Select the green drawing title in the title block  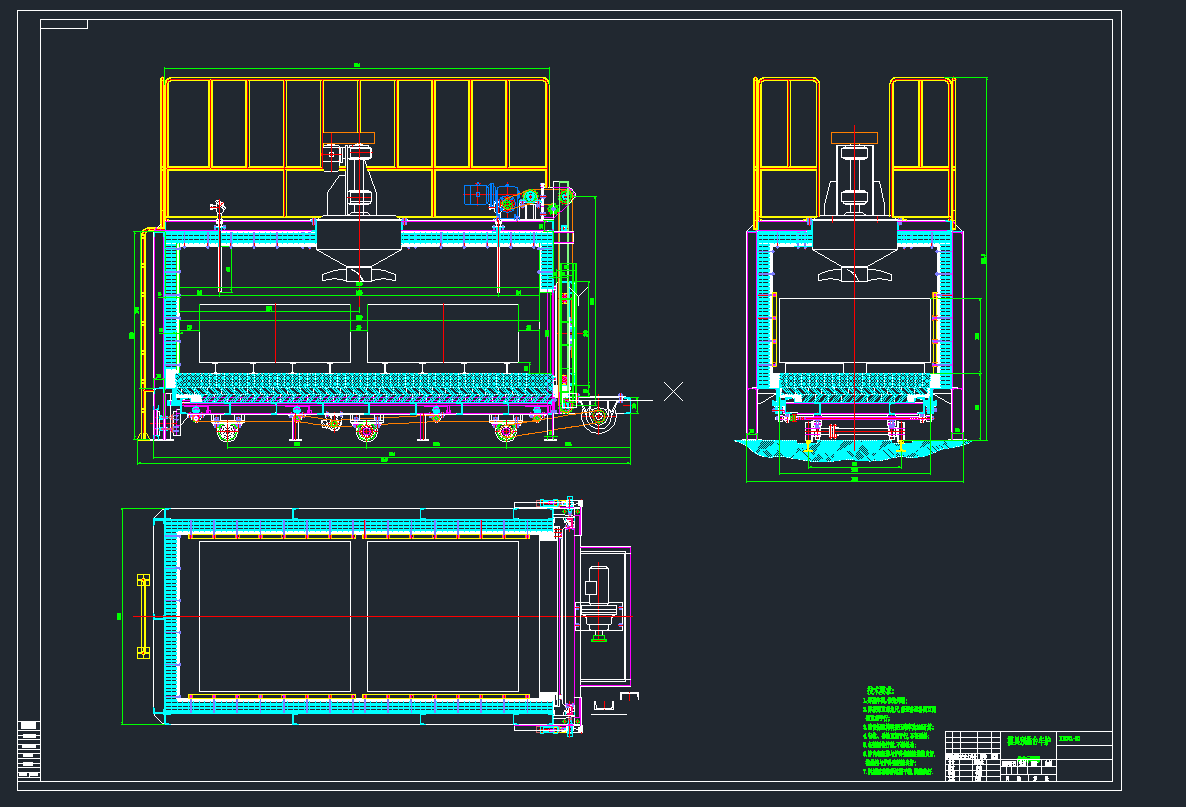1028,740
